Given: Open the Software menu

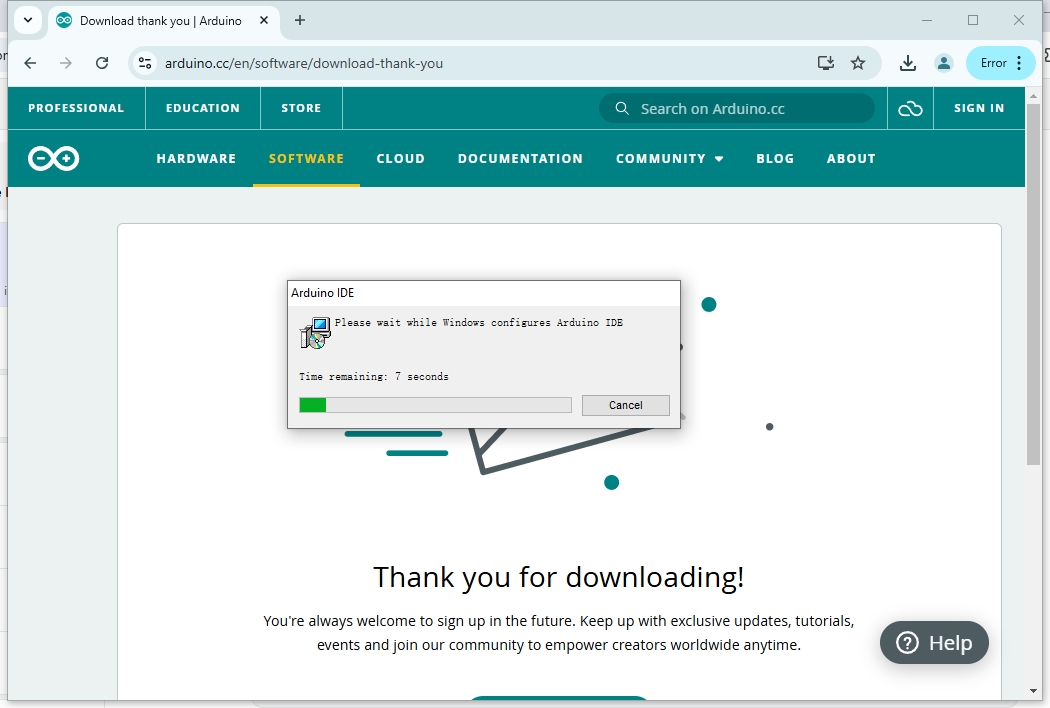Looking at the screenshot, I should click(x=306, y=159).
